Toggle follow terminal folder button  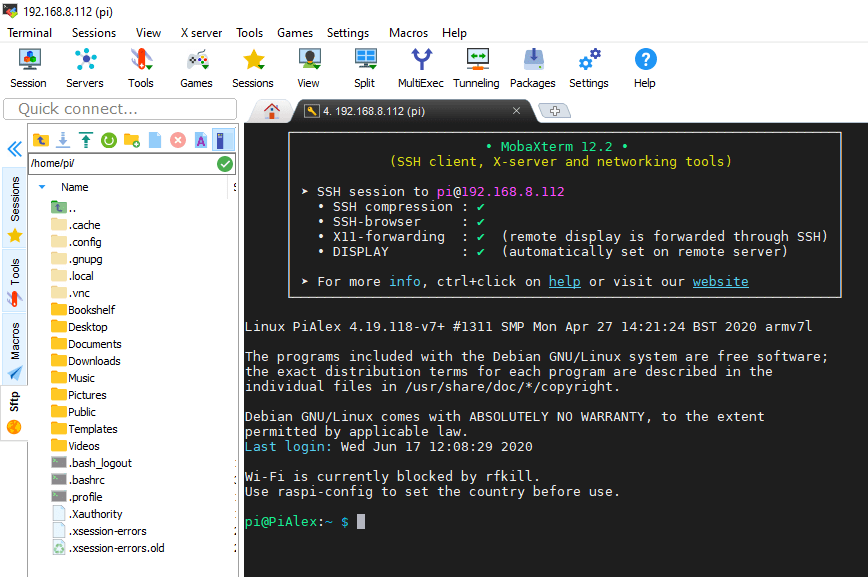coord(223,140)
